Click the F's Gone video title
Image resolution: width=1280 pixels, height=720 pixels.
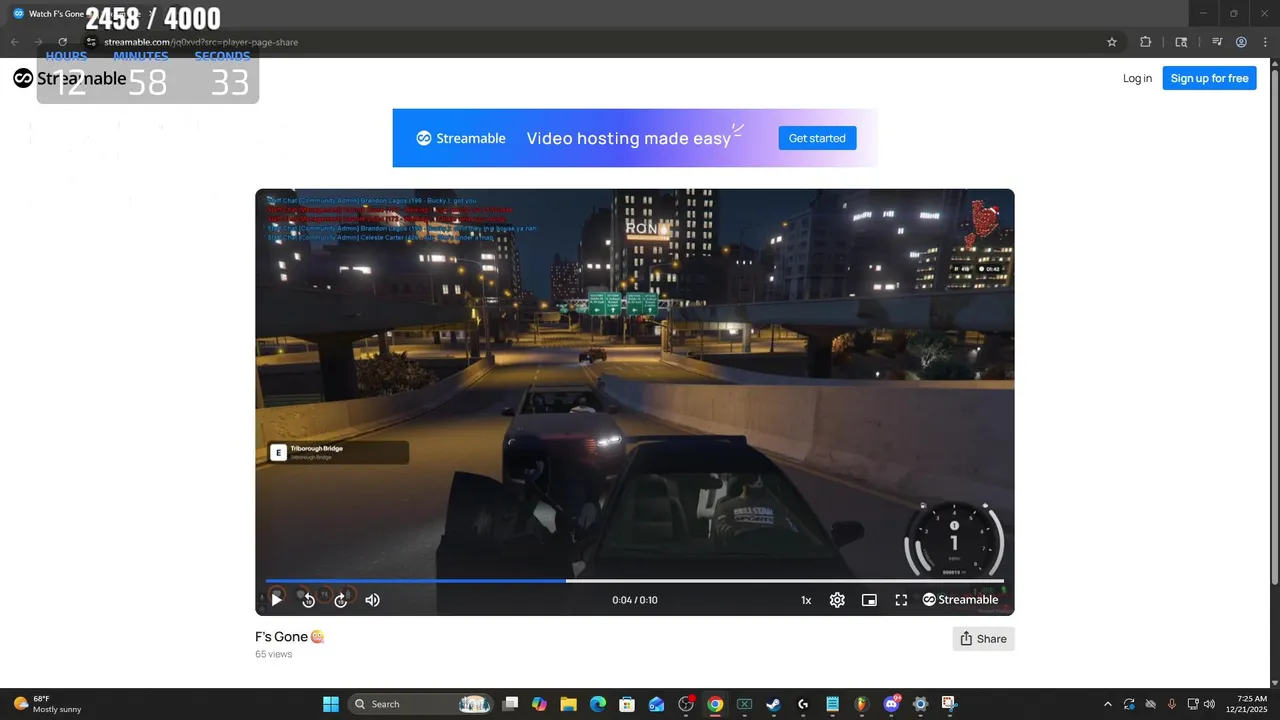pyautogui.click(x=290, y=637)
